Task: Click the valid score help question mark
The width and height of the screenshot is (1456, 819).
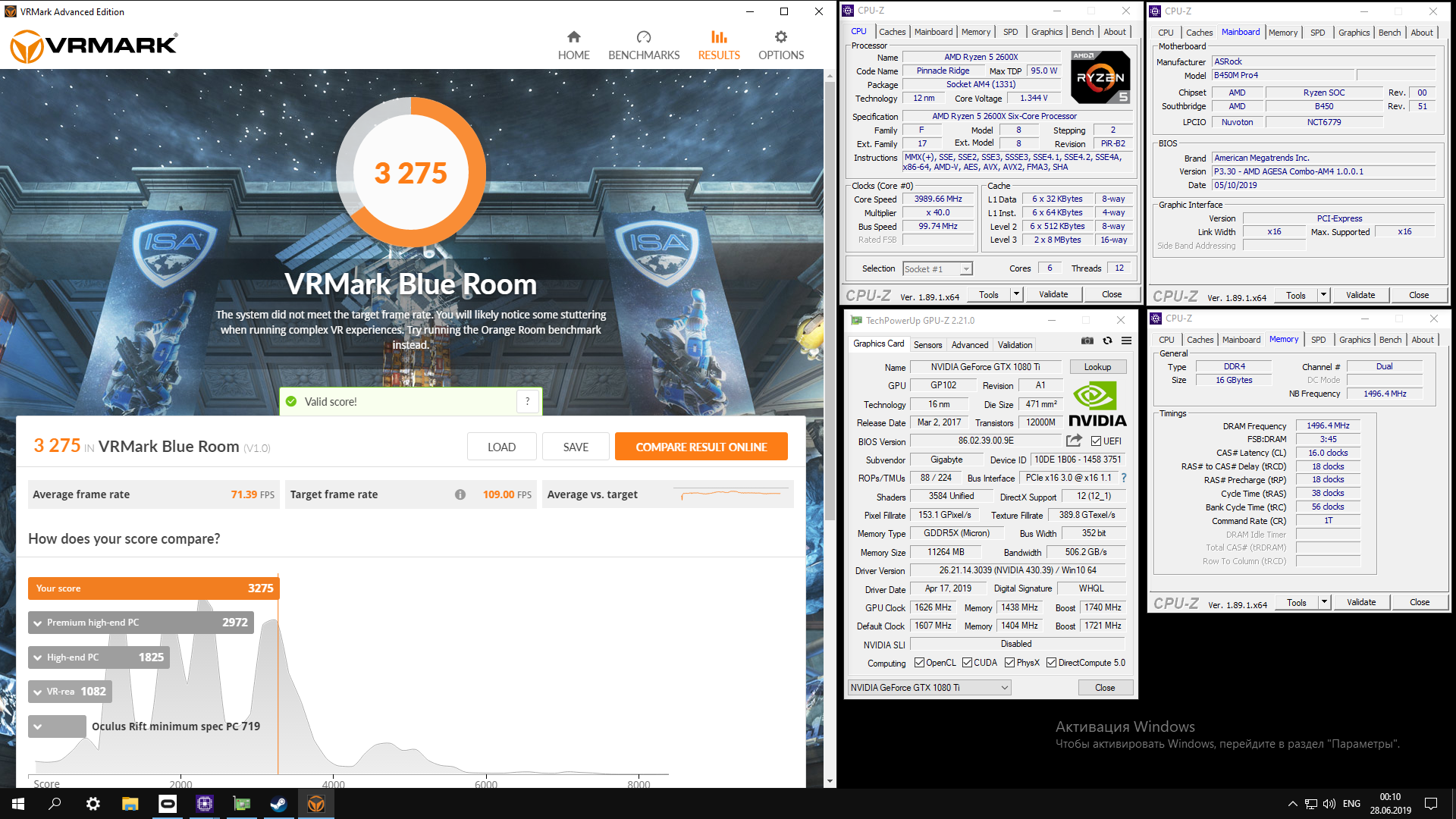Action: [528, 401]
